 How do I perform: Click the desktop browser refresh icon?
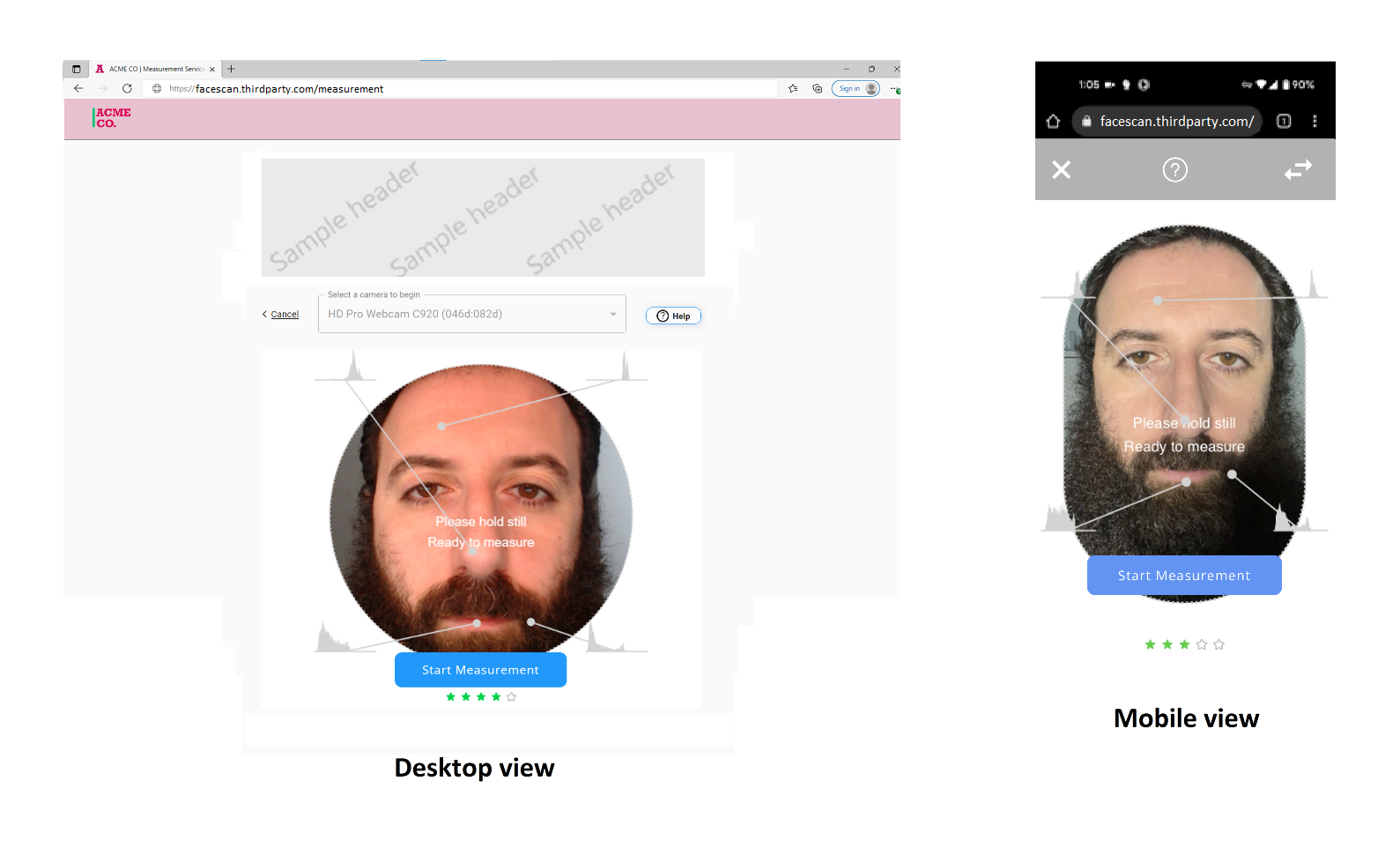click(127, 89)
